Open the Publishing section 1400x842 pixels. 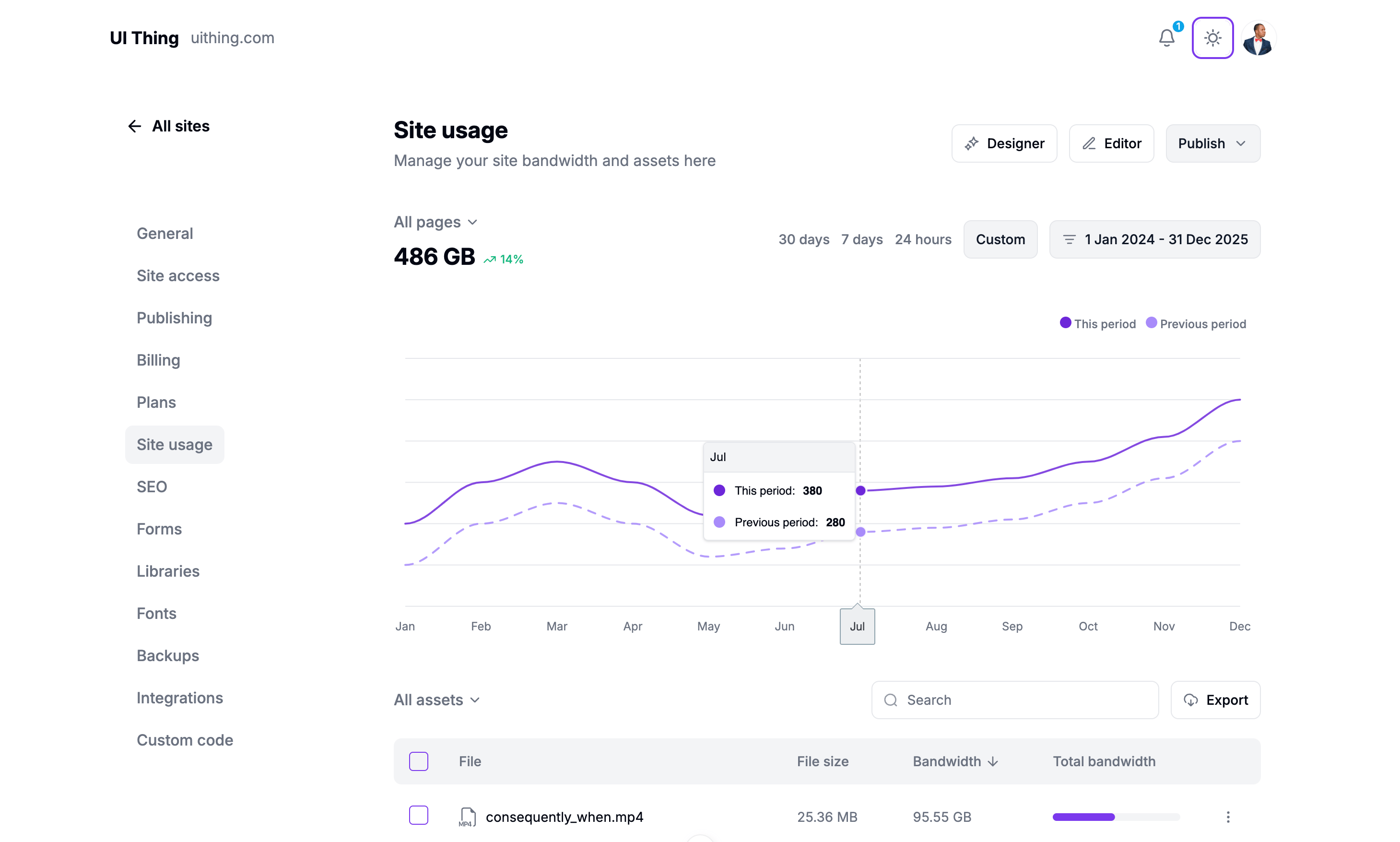(174, 318)
